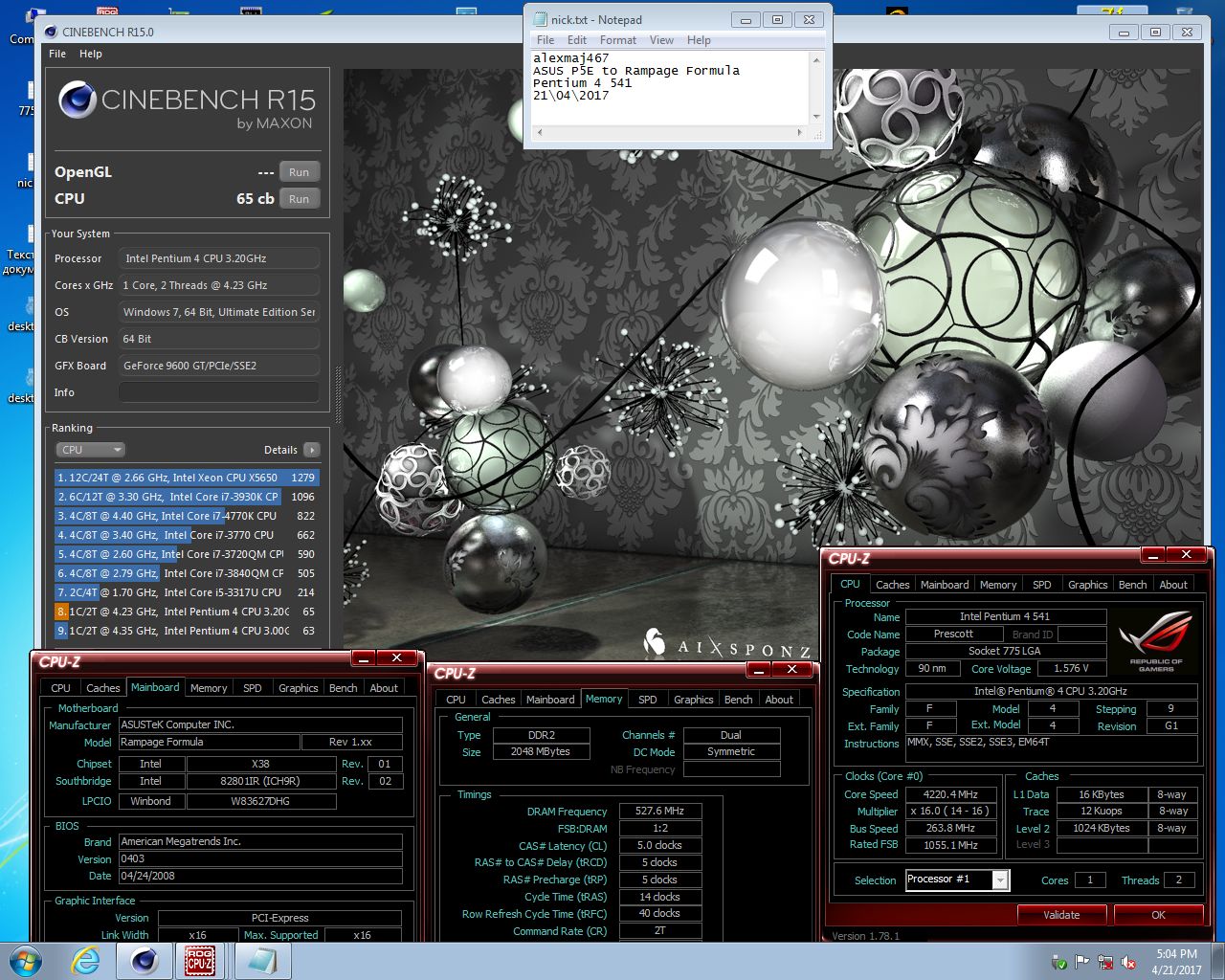Click Validate in the CPU-Z CPU window
The height and width of the screenshot is (980, 1225).
(x=1061, y=915)
